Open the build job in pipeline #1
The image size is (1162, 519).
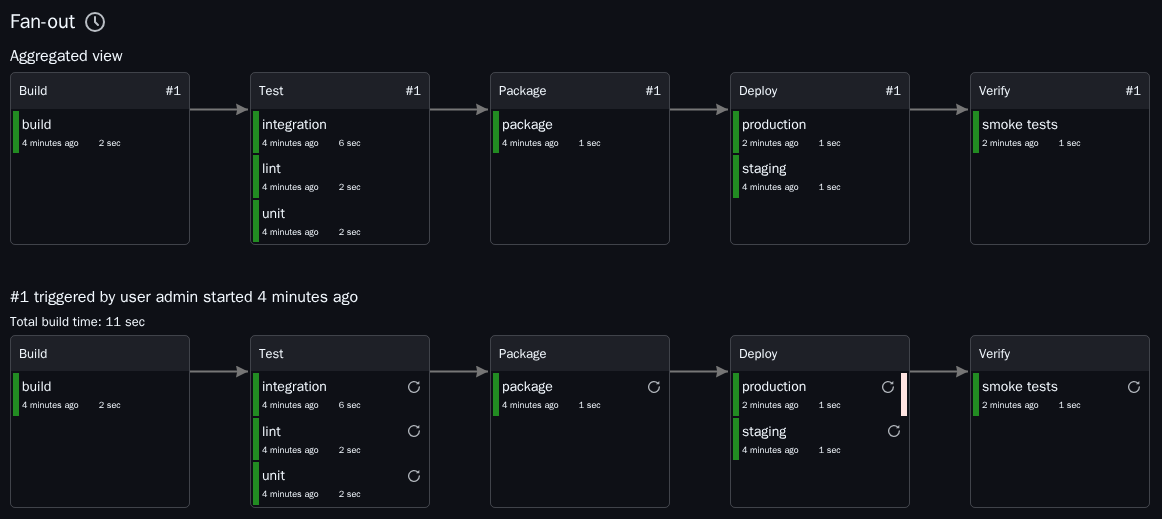36,386
